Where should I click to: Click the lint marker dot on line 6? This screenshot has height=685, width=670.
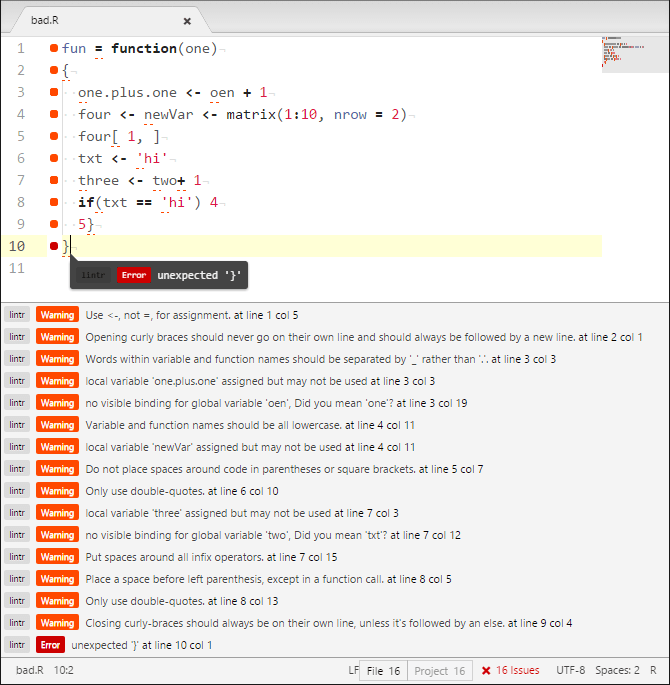pos(54,158)
